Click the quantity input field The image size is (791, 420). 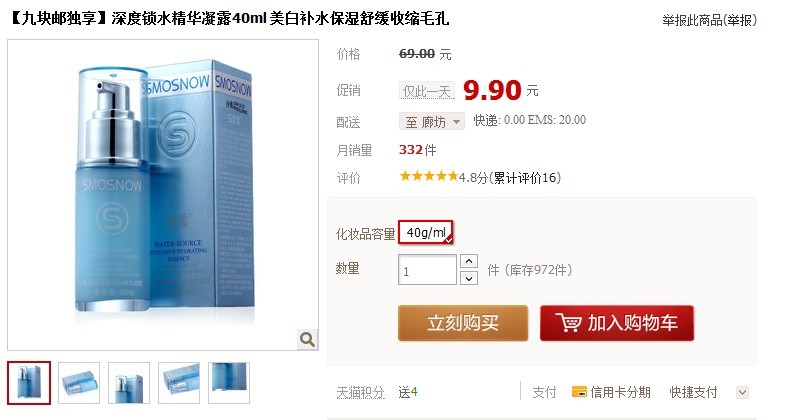pyautogui.click(x=427, y=270)
